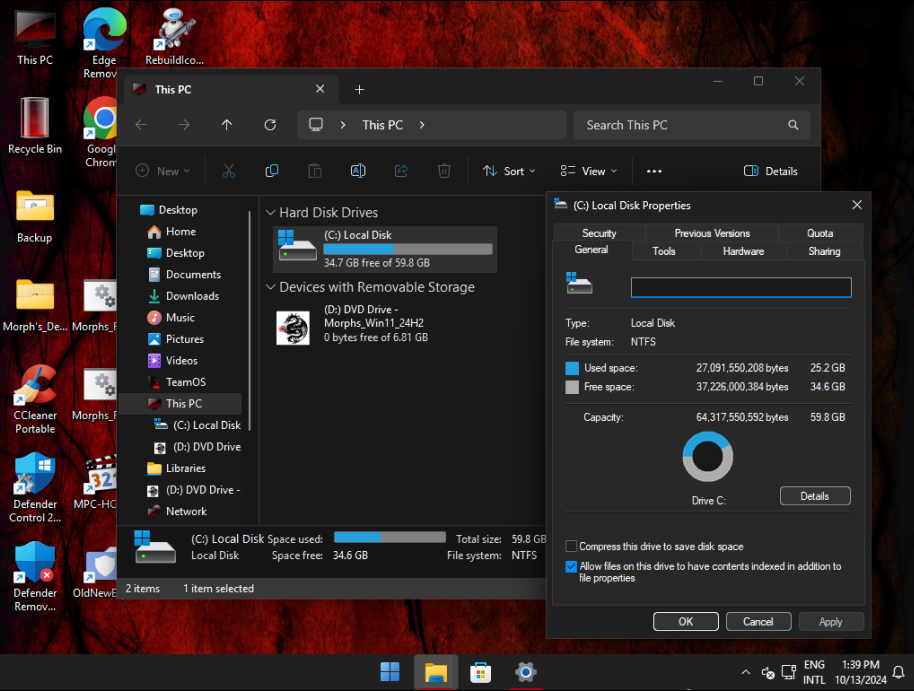Select the (C:) Local Disk drive tile

tap(385, 249)
